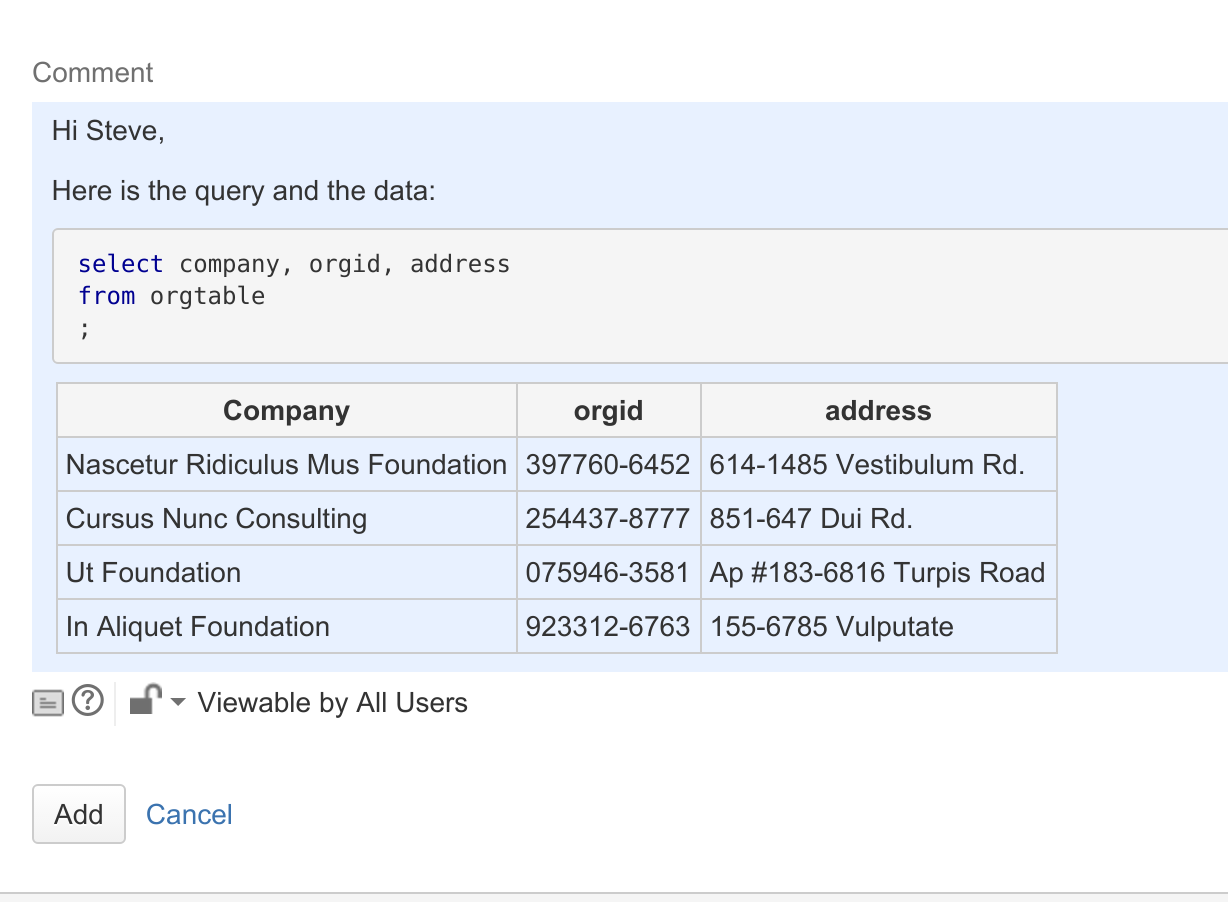Expand the comment visibility dropdown arrow
Screen dimensions: 1228x902
178,703
